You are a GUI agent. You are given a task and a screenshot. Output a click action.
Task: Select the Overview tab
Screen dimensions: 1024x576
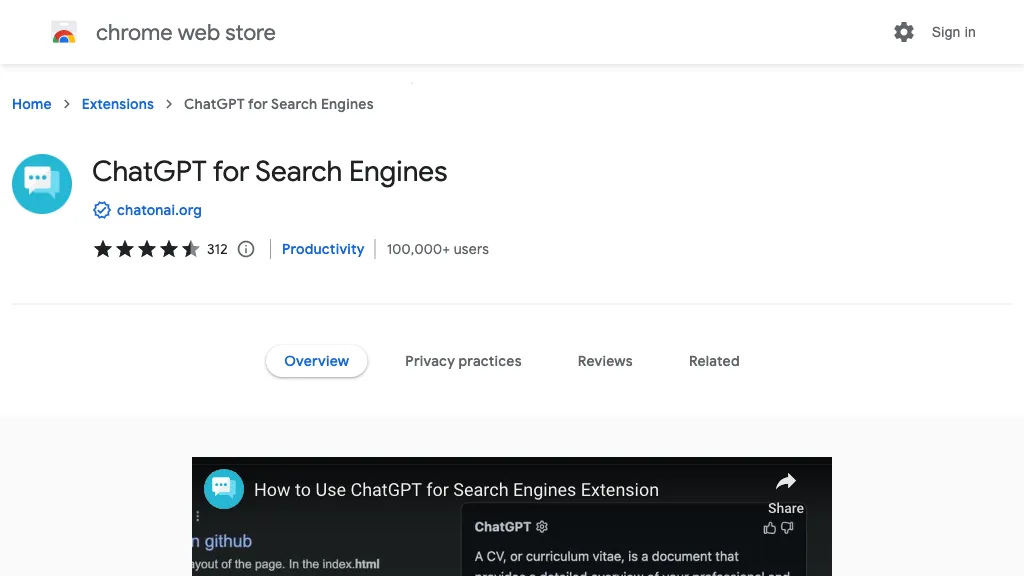point(316,361)
